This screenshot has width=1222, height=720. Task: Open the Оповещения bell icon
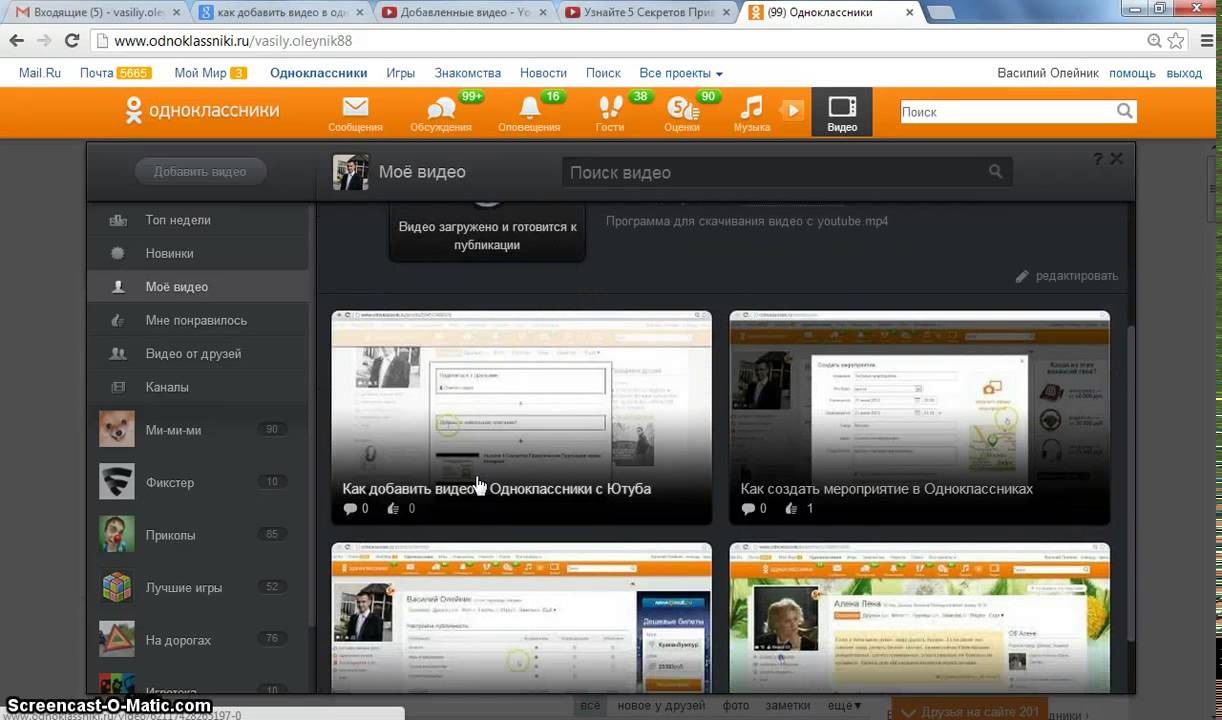[529, 108]
